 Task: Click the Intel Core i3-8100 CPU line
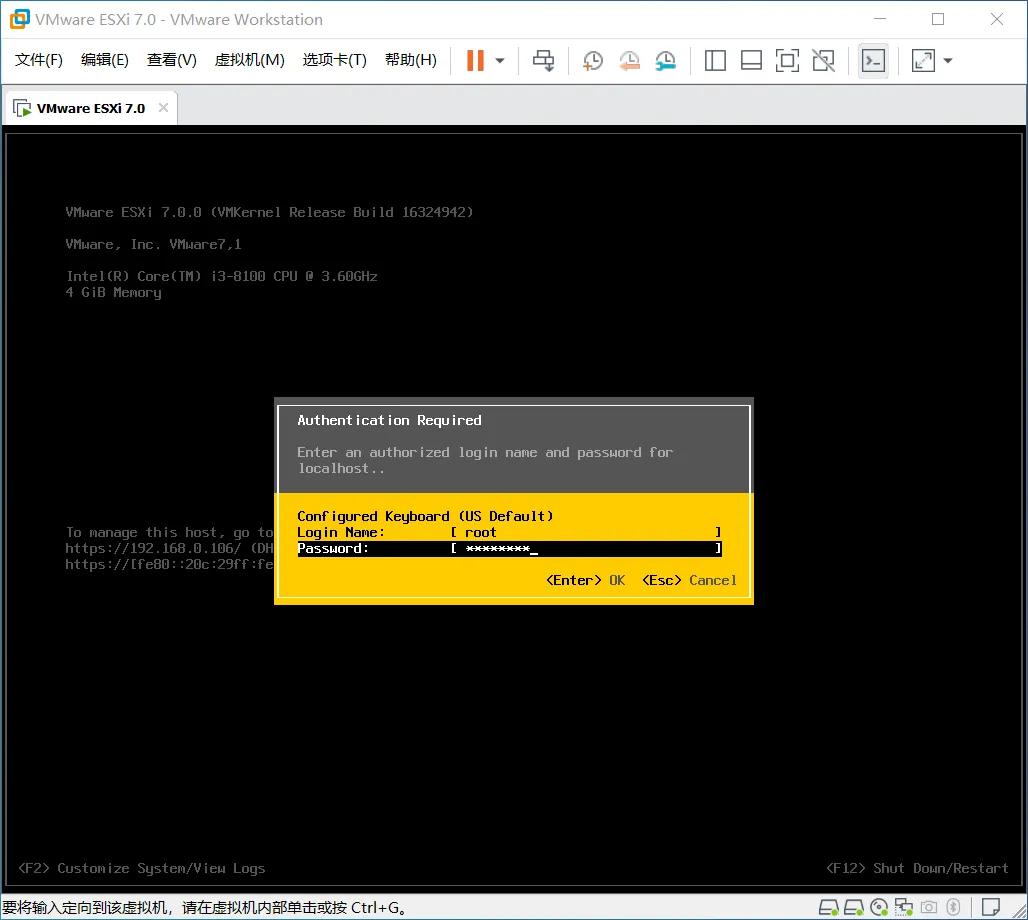[x=222, y=276]
